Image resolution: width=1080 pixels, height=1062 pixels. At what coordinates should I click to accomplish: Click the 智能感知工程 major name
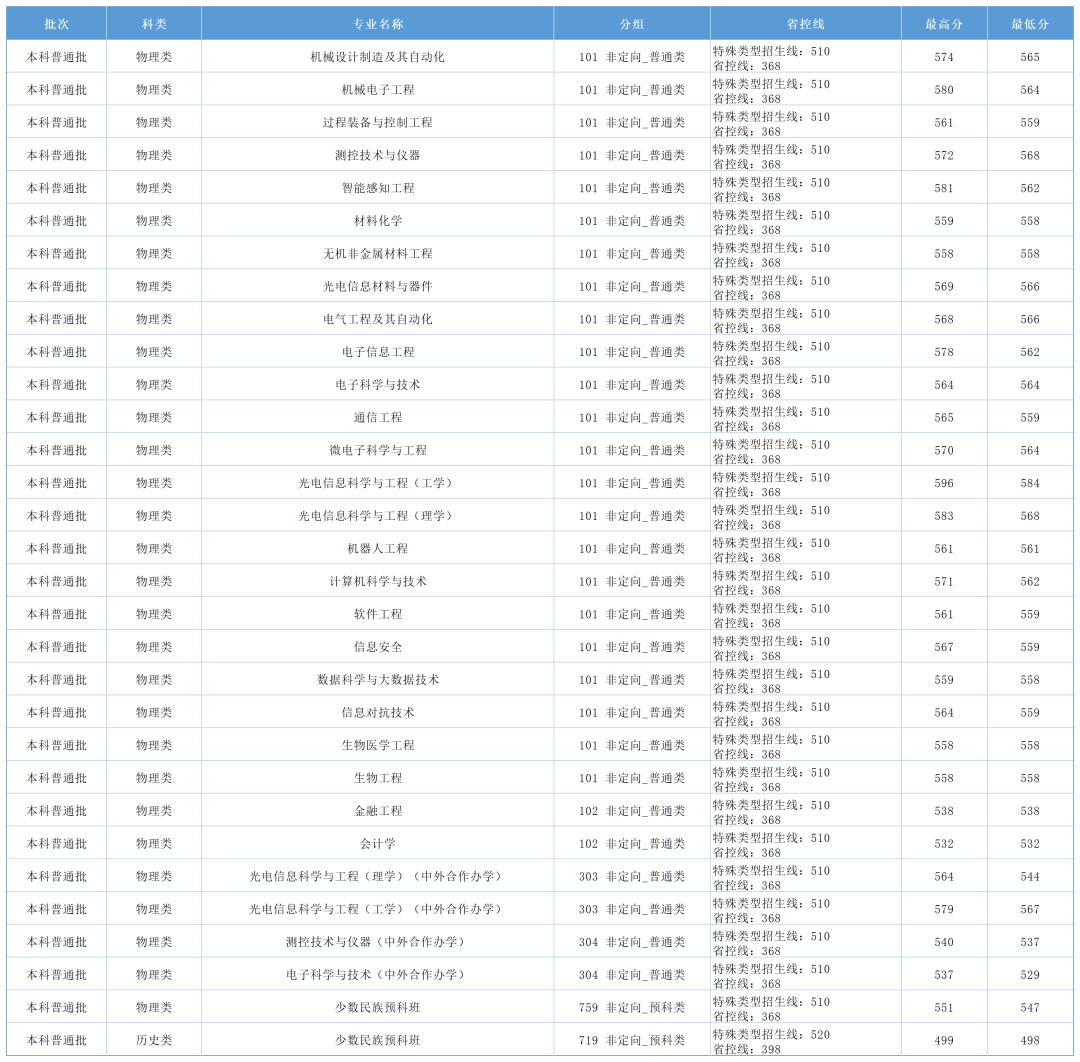(377, 187)
